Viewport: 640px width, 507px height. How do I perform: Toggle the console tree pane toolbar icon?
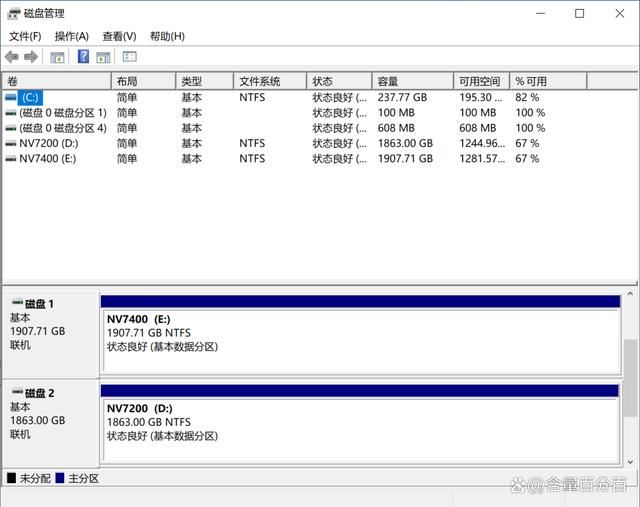point(57,57)
